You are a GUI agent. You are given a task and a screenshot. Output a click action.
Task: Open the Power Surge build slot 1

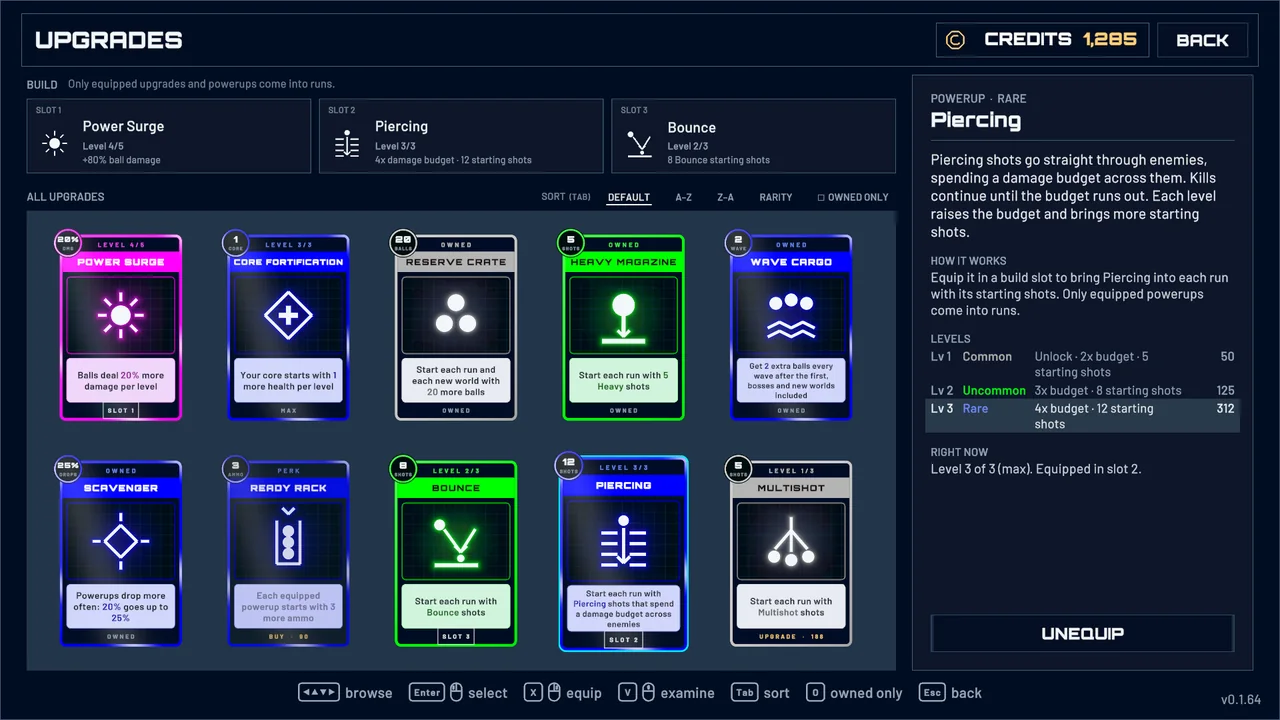tap(169, 136)
